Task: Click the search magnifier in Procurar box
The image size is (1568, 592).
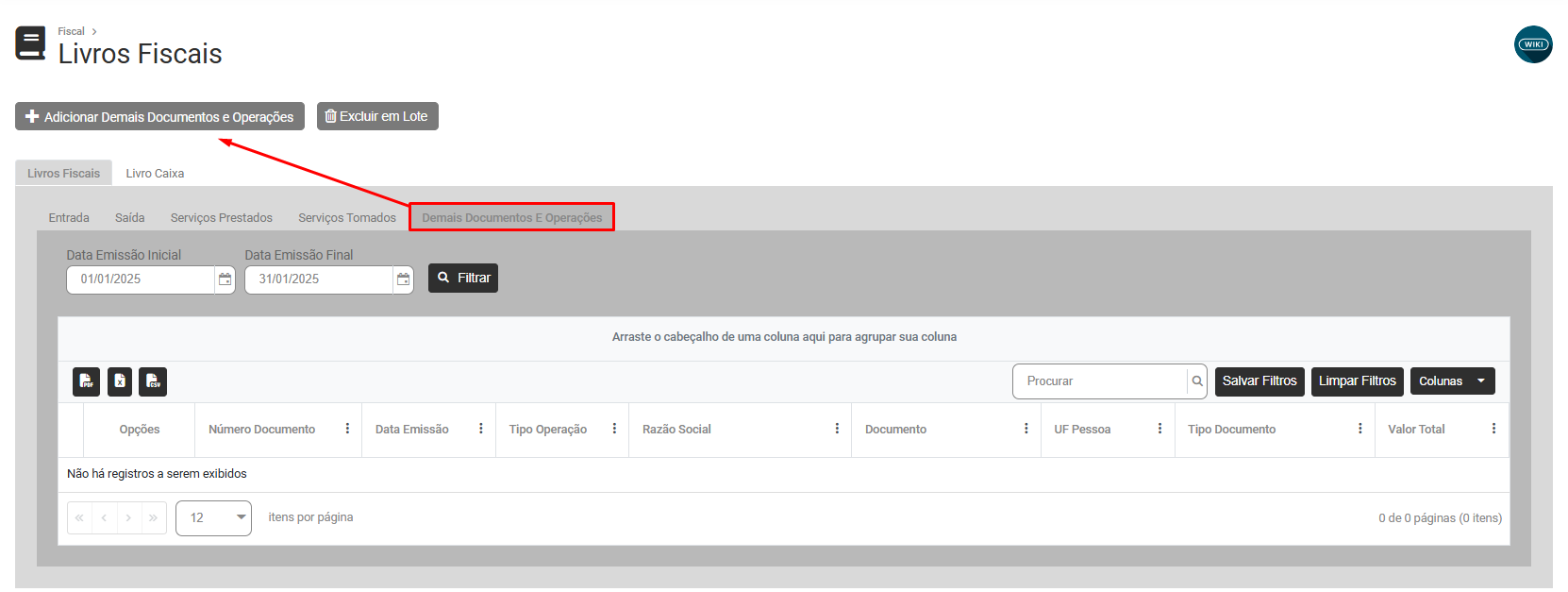Action: [1196, 381]
